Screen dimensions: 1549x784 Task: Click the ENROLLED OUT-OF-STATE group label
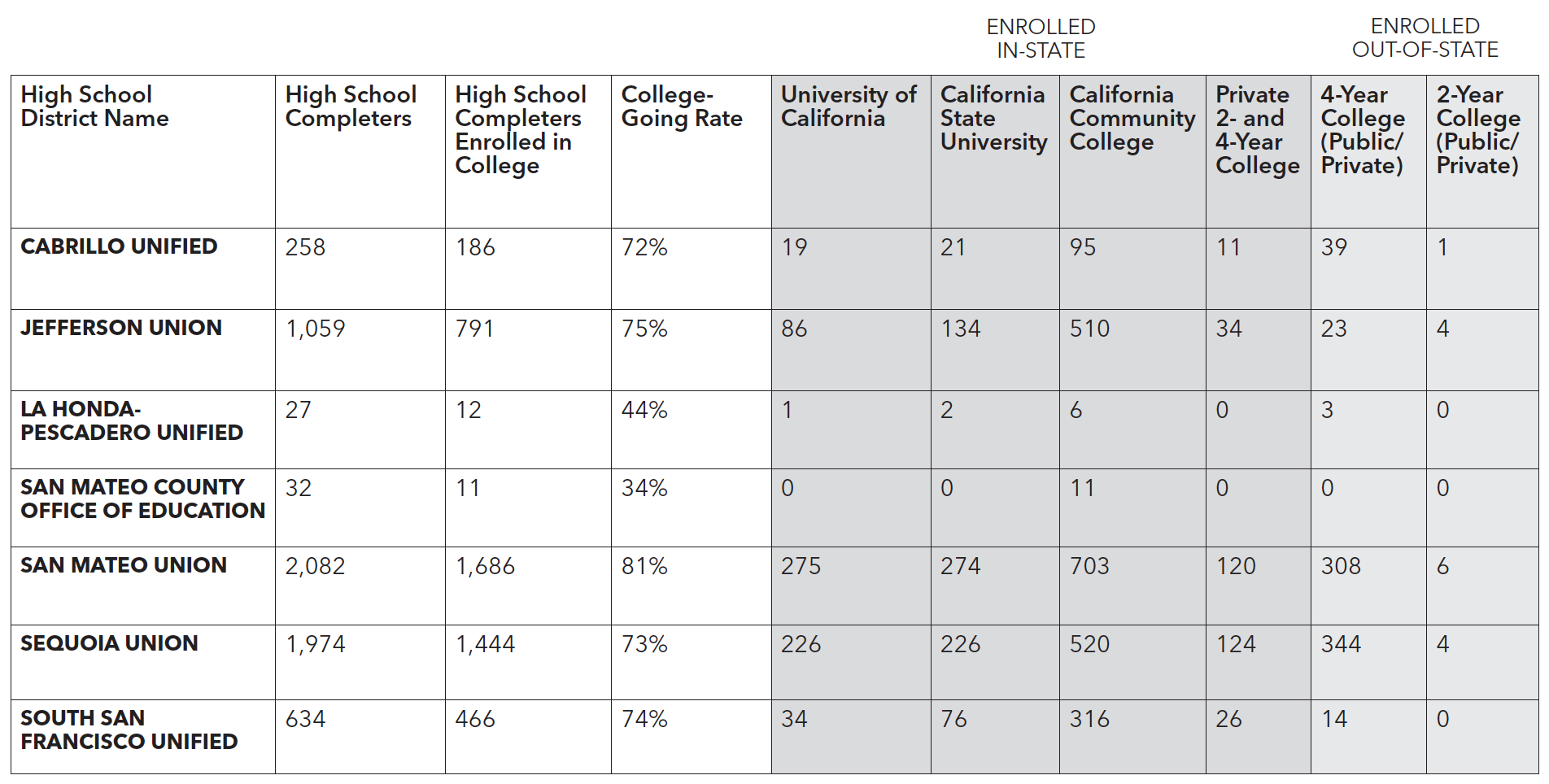tap(1425, 38)
